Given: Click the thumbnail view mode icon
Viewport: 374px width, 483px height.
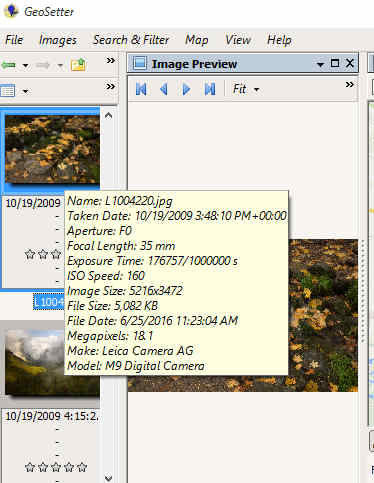Looking at the screenshot, I should pos(8,90).
